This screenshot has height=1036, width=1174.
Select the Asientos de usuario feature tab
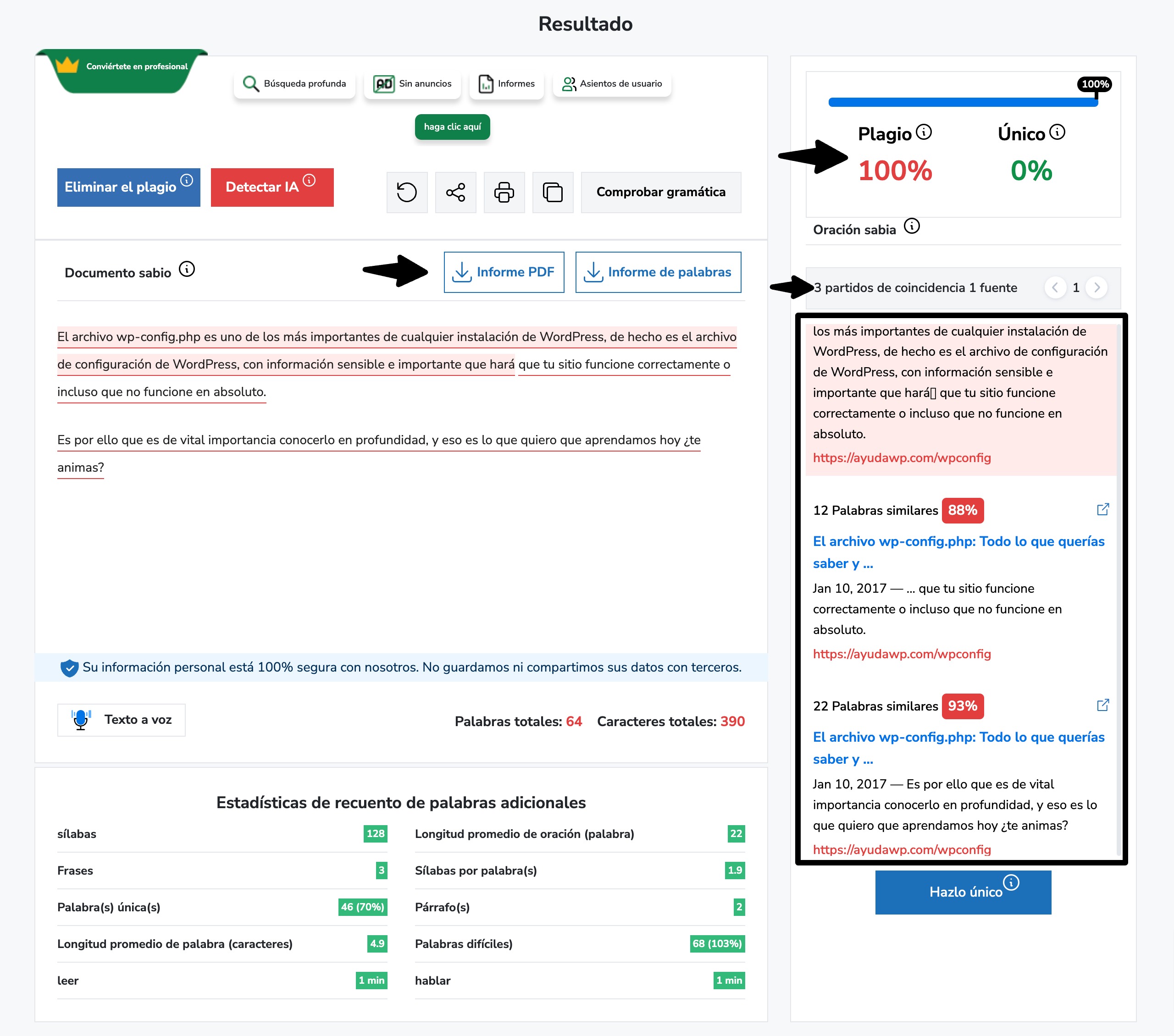pos(612,84)
